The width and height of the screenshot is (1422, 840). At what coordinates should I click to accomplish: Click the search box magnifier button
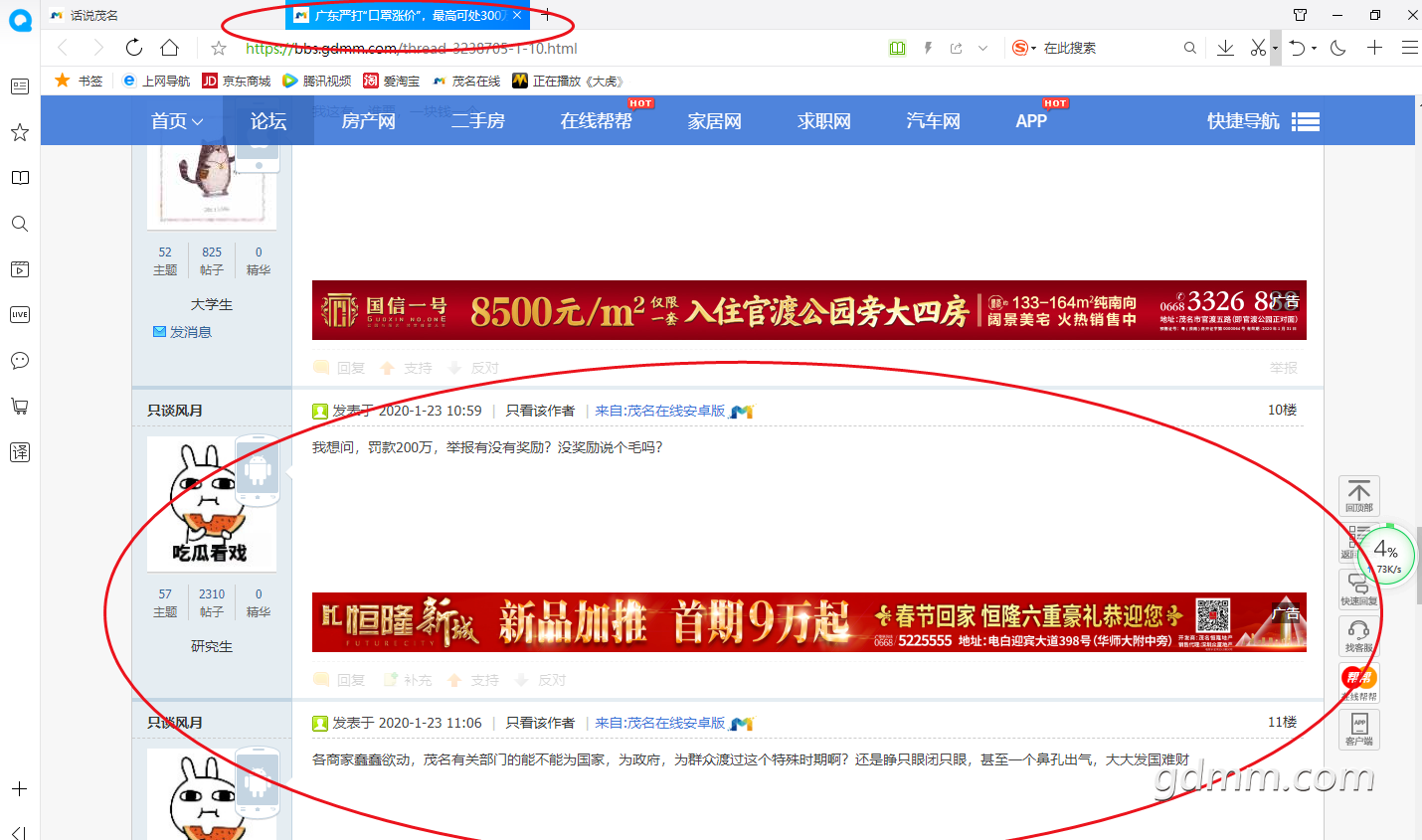[x=1190, y=48]
